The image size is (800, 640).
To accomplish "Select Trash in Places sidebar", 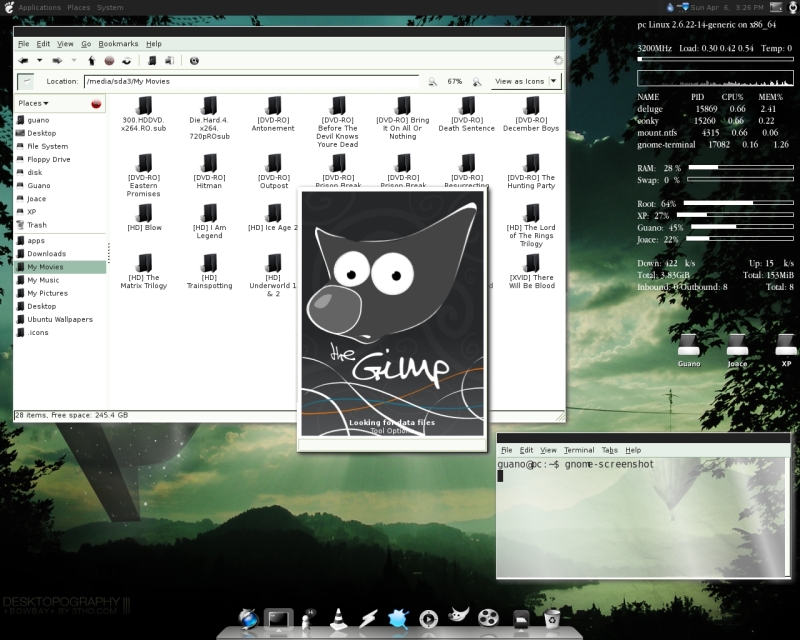I will (x=60, y=225).
